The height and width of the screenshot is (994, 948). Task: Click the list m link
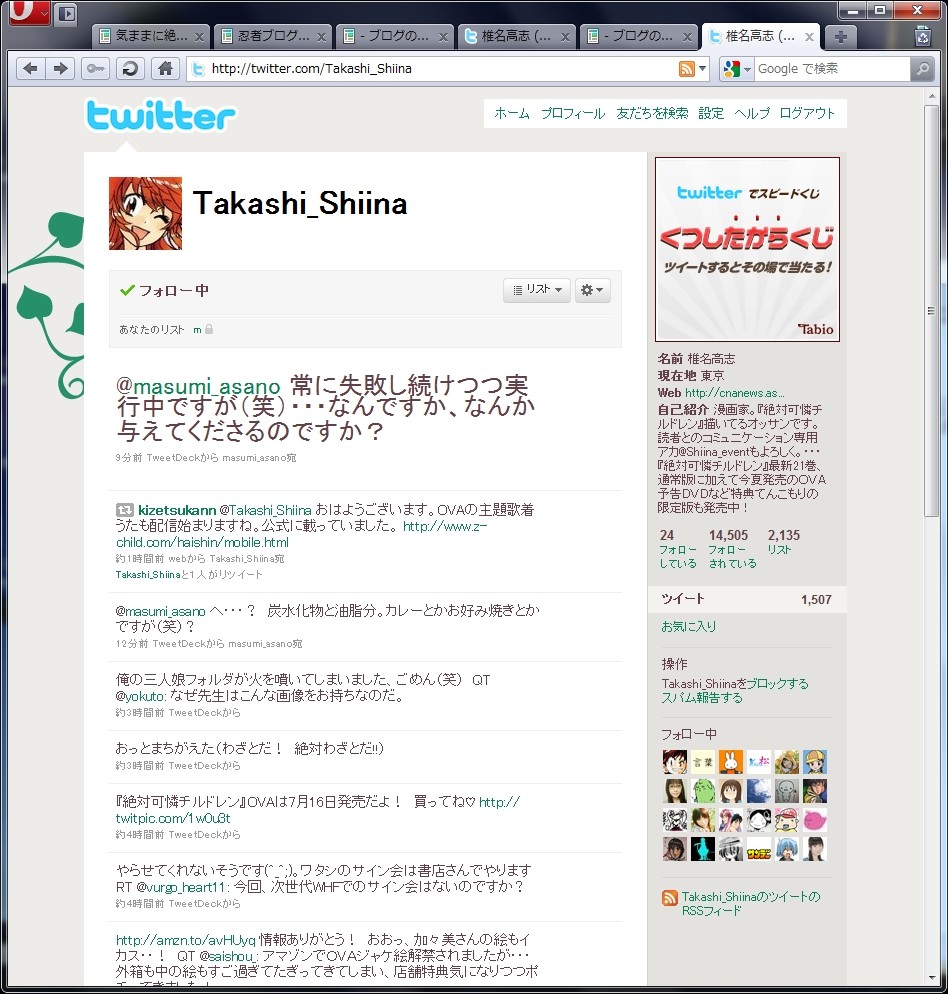point(197,330)
